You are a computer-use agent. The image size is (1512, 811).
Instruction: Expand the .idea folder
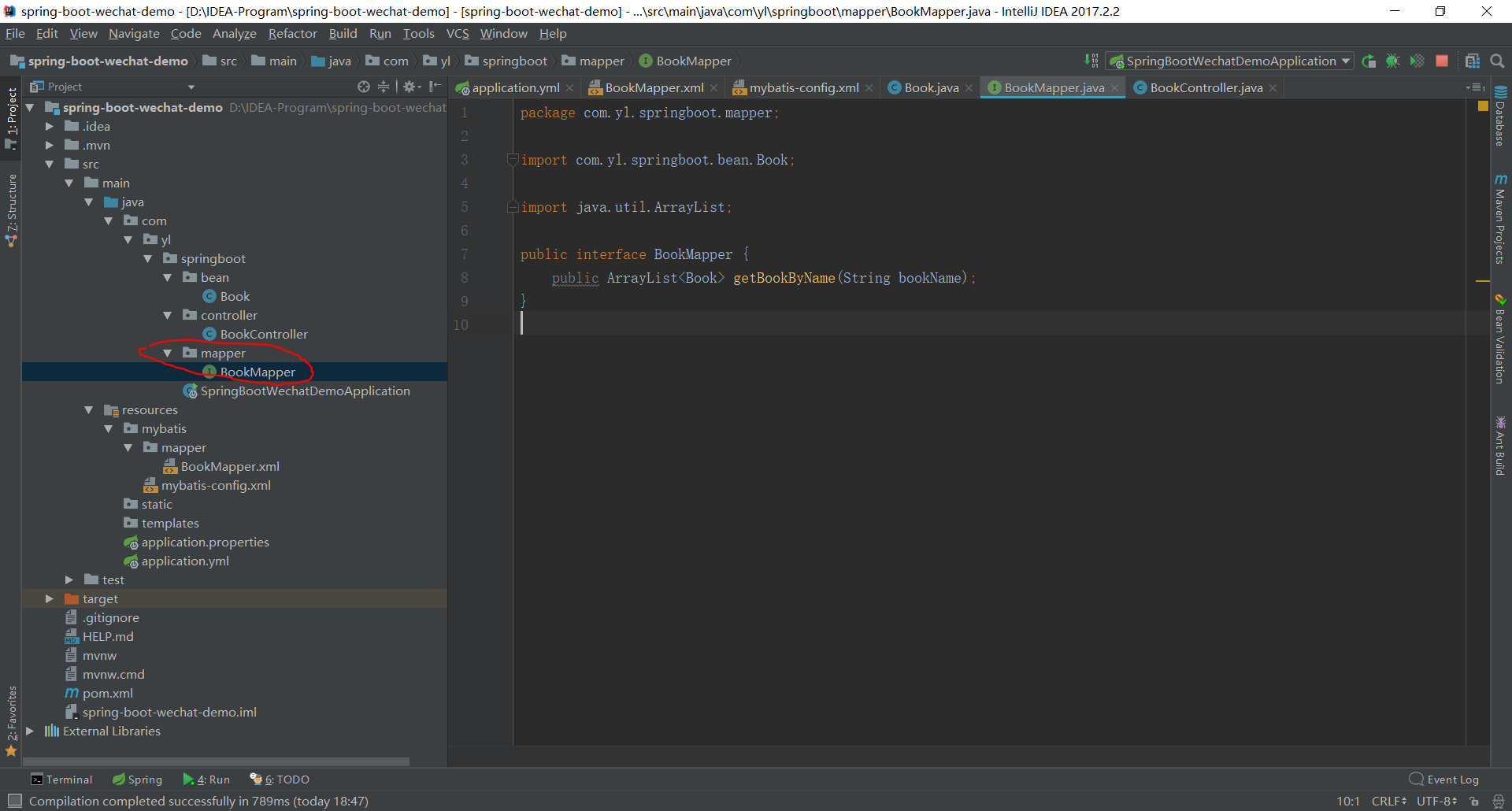click(x=50, y=126)
